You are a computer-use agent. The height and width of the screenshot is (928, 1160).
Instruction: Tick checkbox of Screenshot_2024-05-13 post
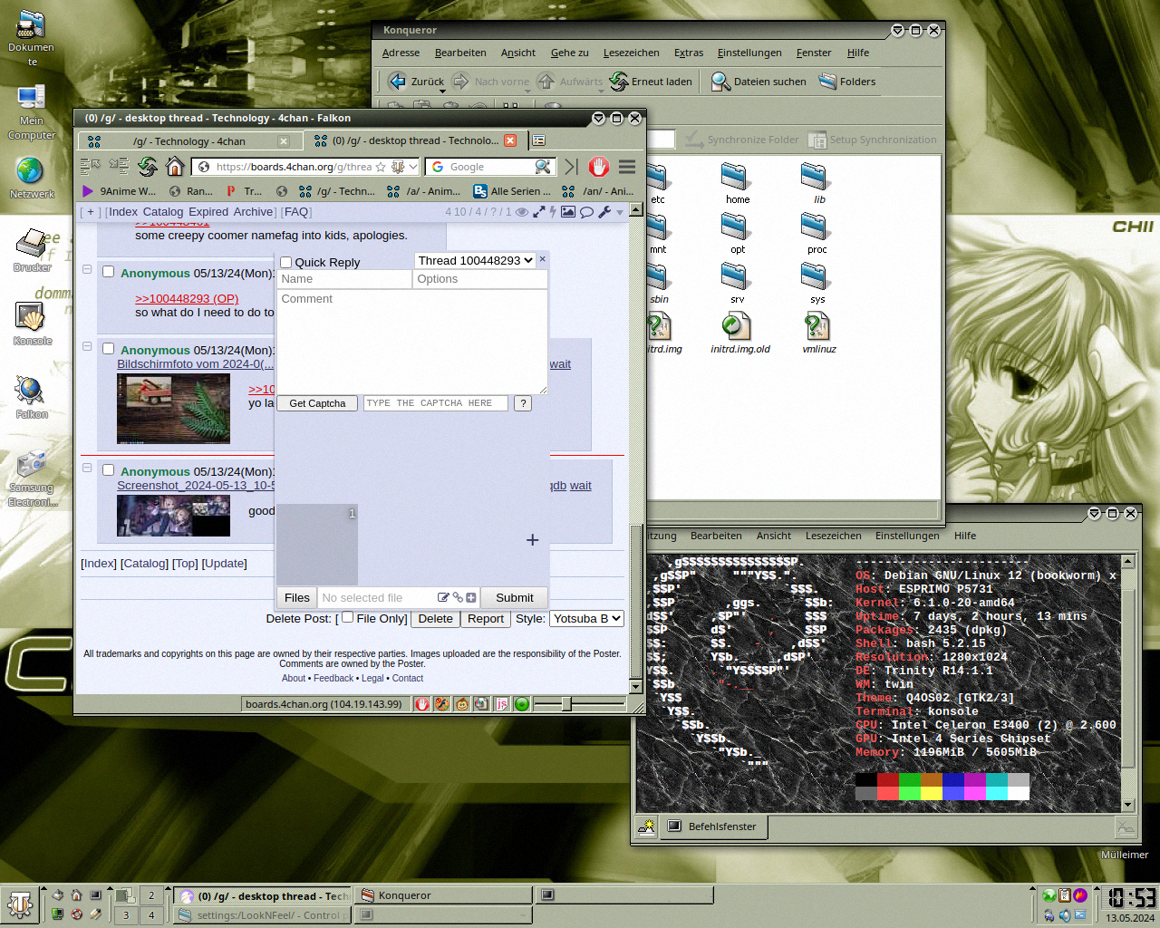[108, 470]
